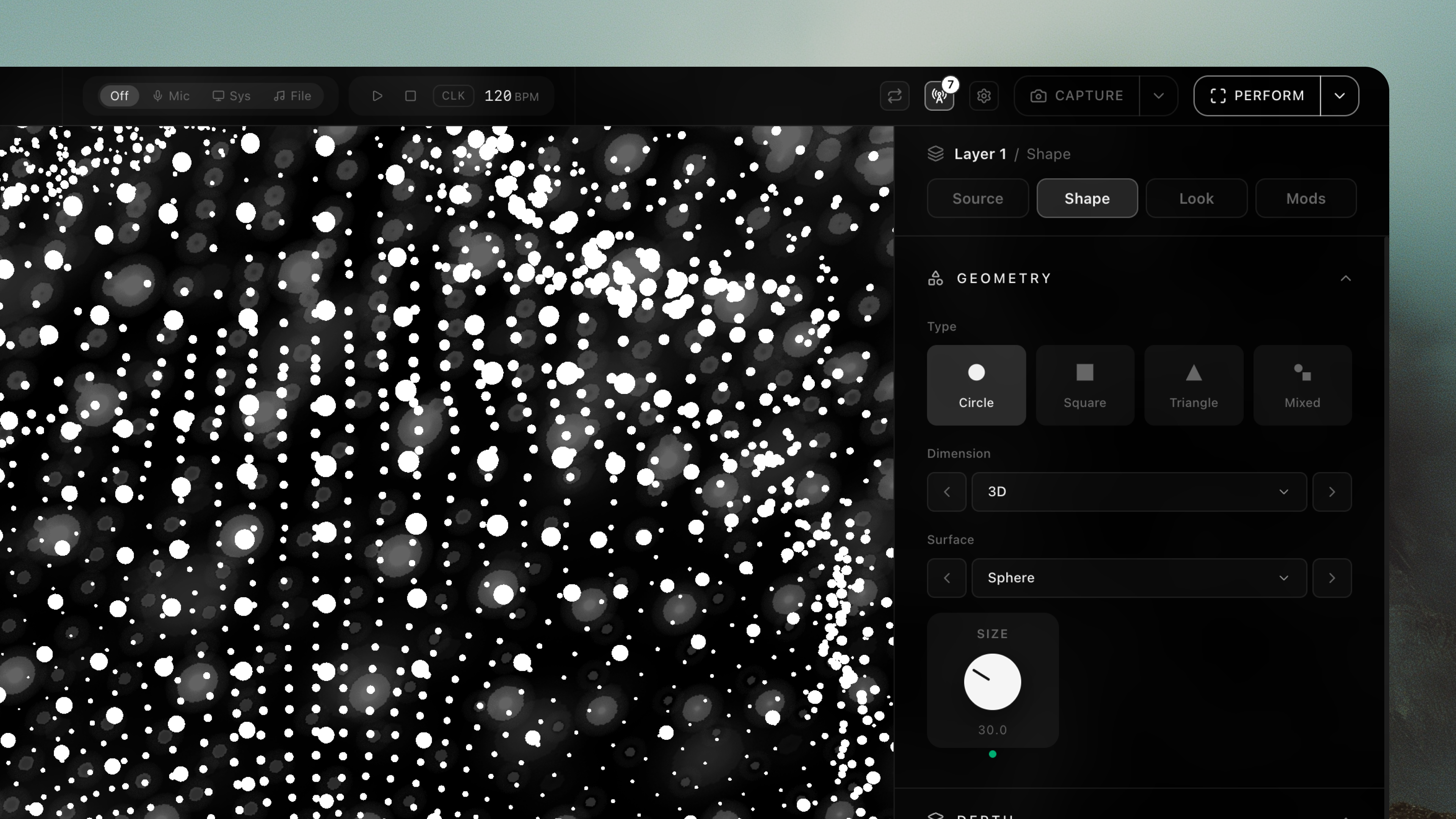The width and height of the screenshot is (1456, 819).
Task: Set audio input to Off
Action: [119, 96]
